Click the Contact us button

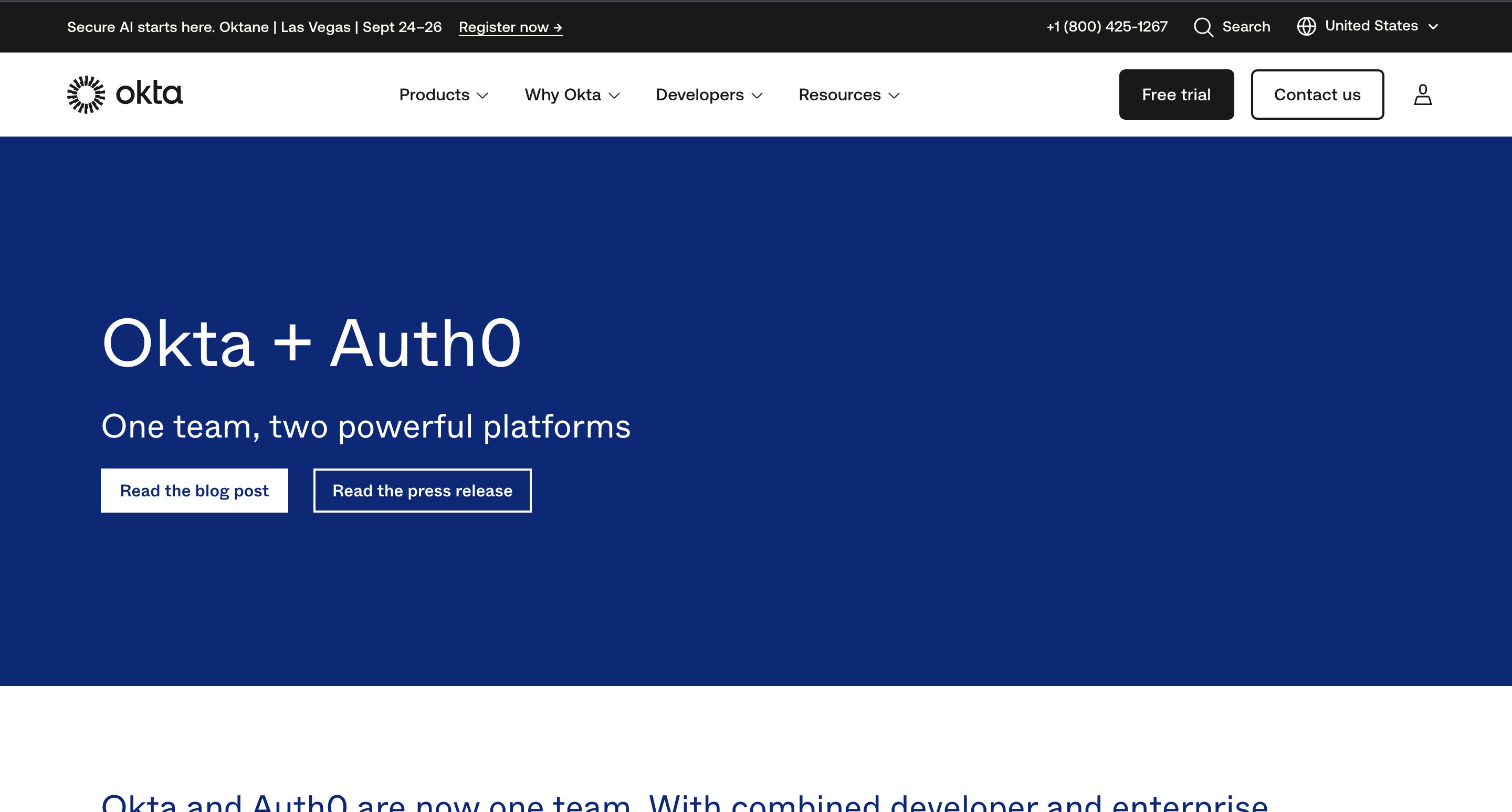pos(1317,95)
